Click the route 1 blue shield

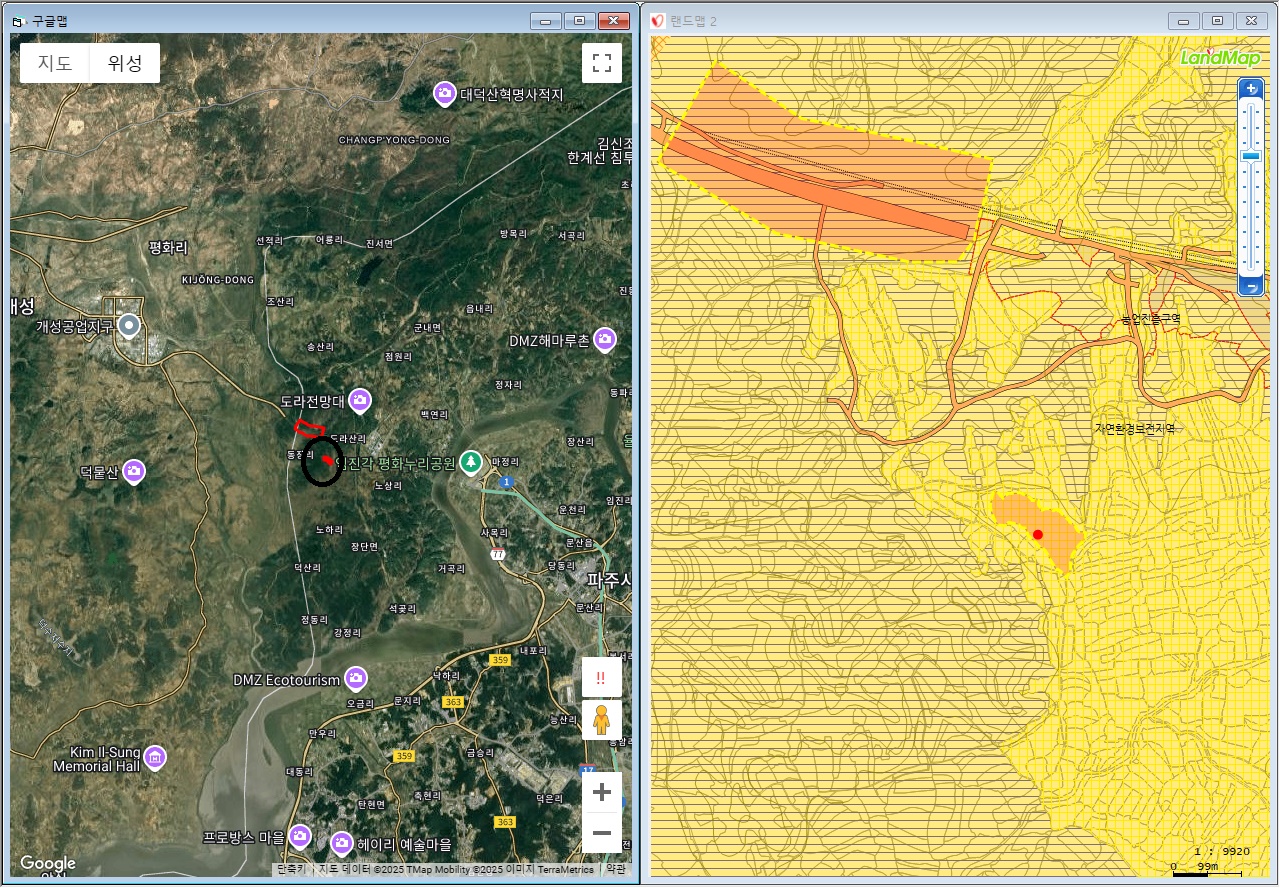tap(508, 483)
